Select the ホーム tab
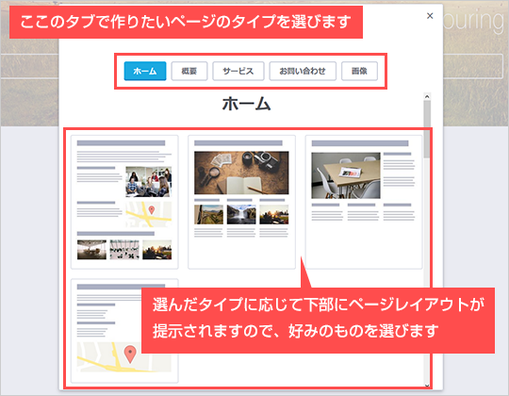The height and width of the screenshot is (396, 509). [x=145, y=71]
